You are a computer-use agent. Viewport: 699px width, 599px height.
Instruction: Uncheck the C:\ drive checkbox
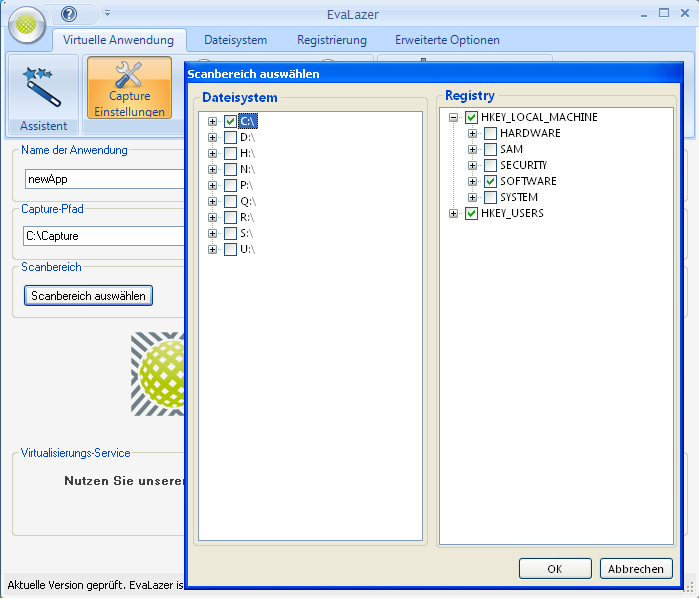[x=230, y=121]
